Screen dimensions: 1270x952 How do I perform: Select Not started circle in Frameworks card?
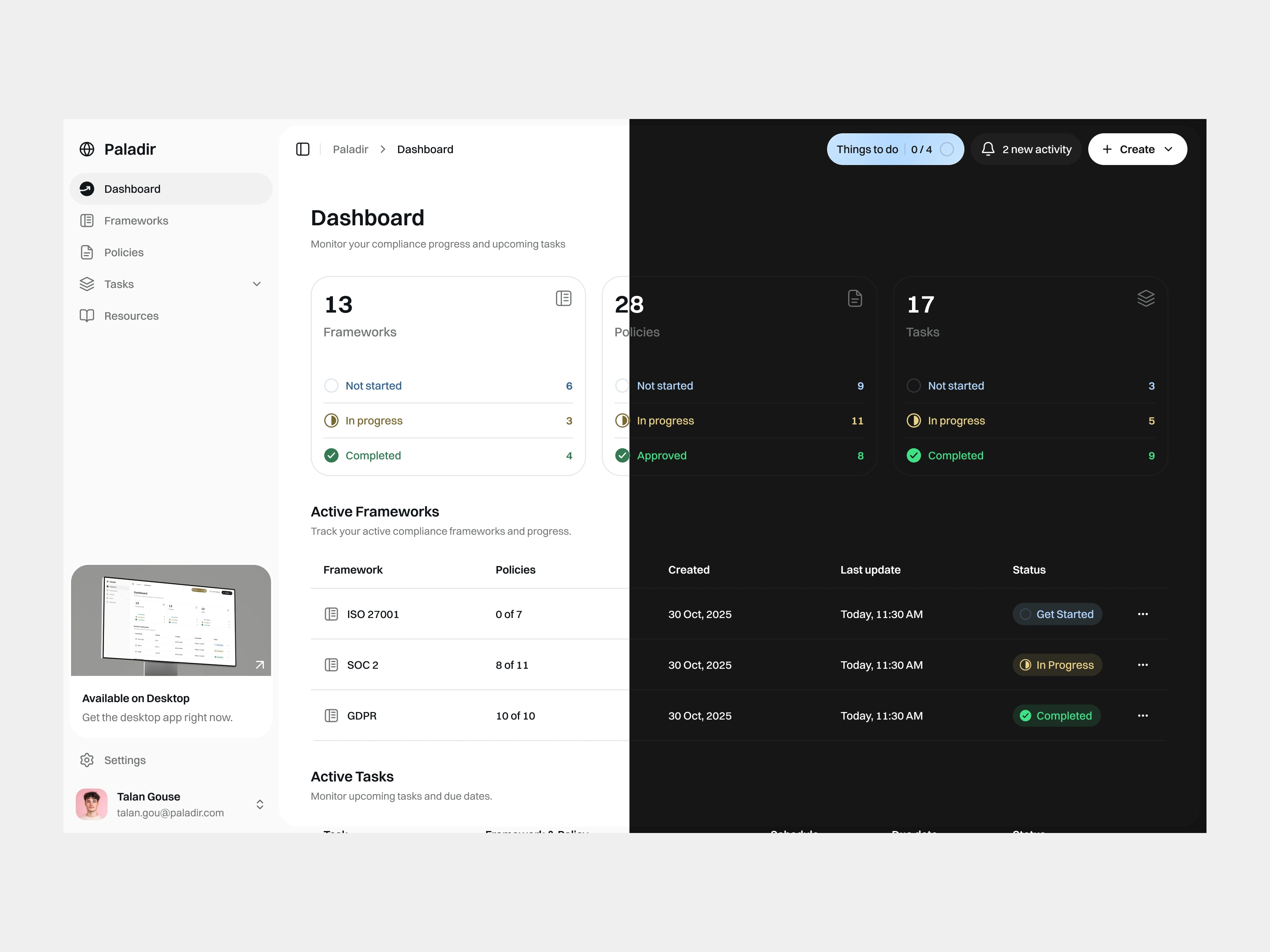tap(331, 386)
